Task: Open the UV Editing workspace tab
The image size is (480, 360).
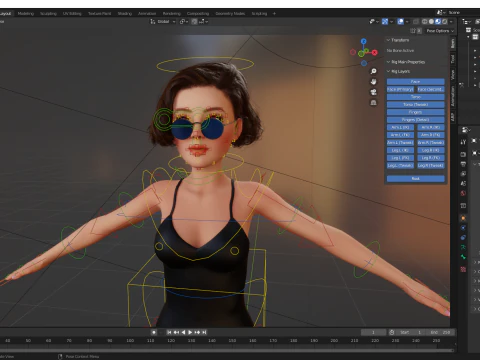Action: coord(72,14)
